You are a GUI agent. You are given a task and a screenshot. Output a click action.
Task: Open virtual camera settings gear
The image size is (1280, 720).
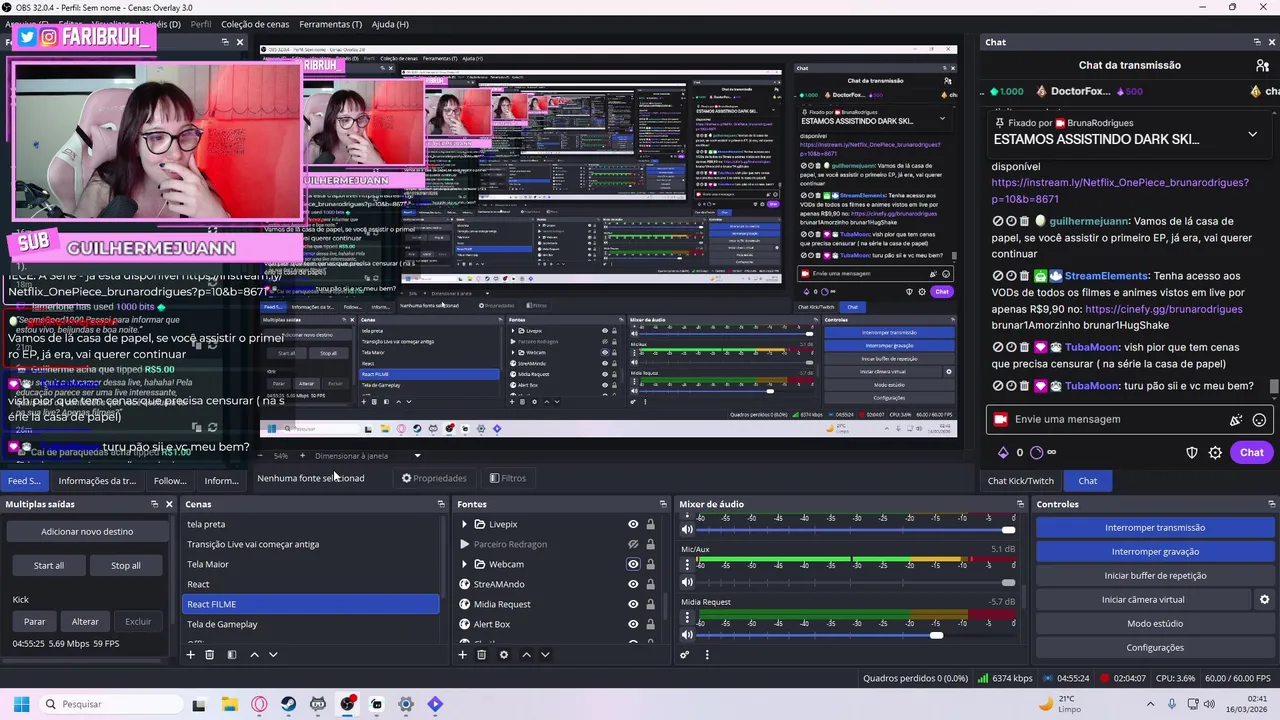[x=1264, y=600]
